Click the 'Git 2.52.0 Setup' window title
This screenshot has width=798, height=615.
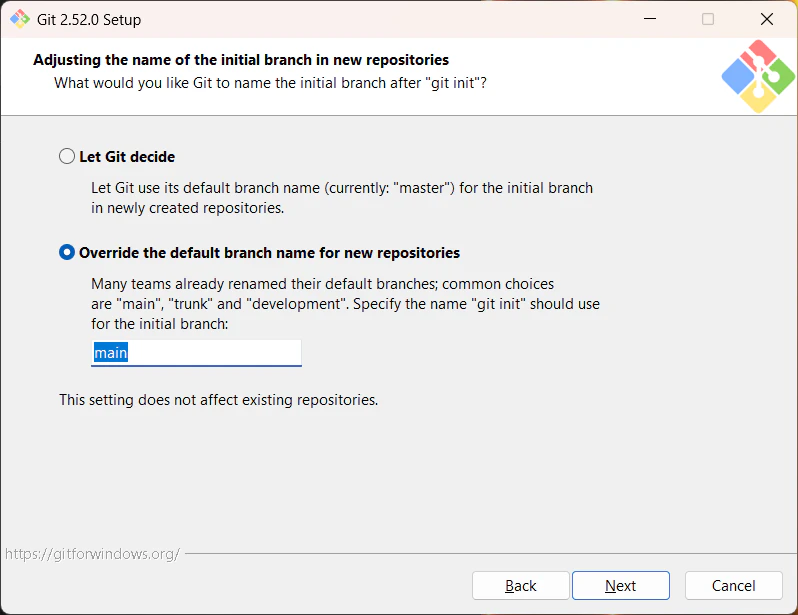89,20
